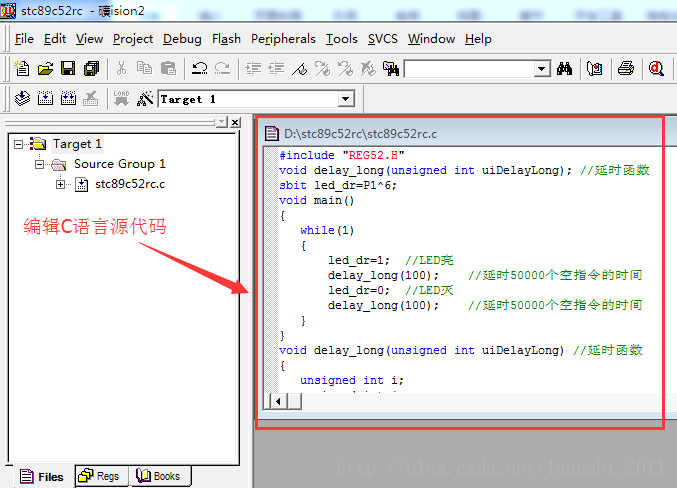Click the editor's scroll-left arrow

pos(278,402)
